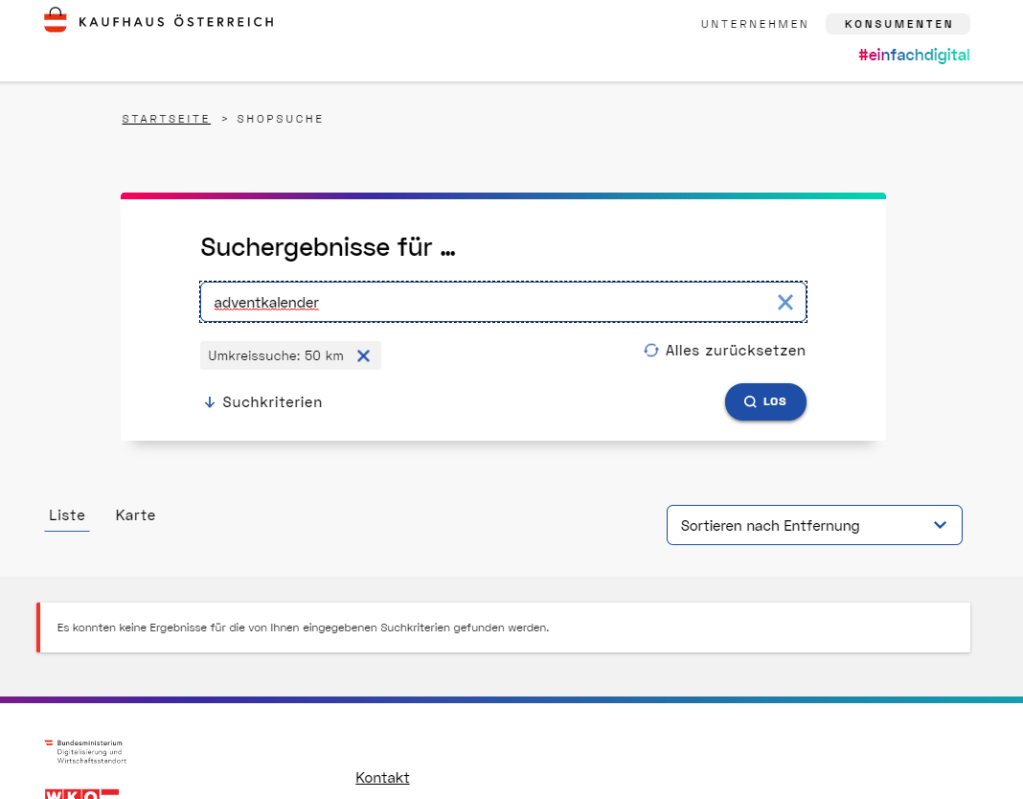Screen dimensions: 1023x799
Task: Remove the Umkreissuche 50 km filter chip
Action: click(x=364, y=356)
